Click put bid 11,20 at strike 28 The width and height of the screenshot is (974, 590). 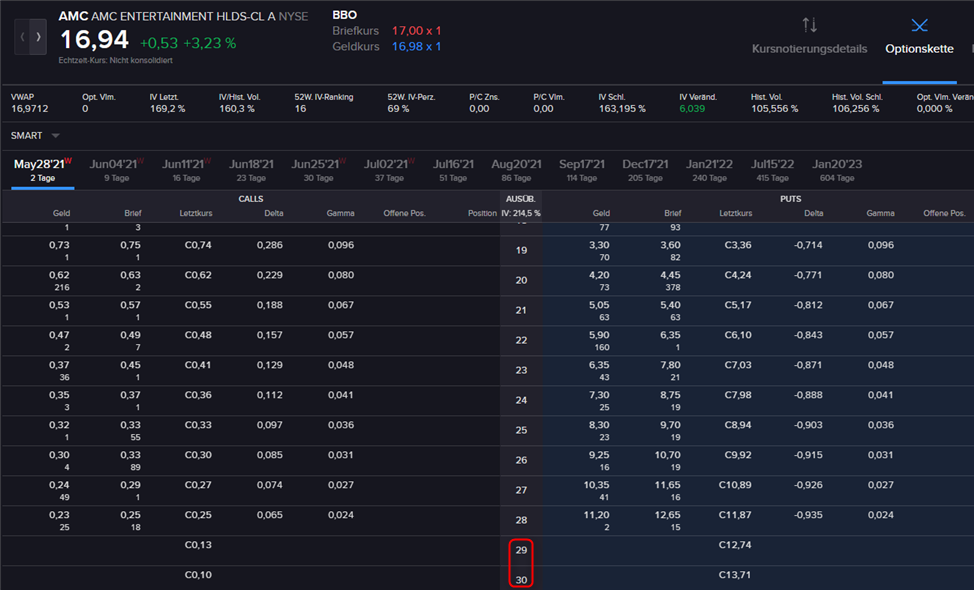click(596, 515)
